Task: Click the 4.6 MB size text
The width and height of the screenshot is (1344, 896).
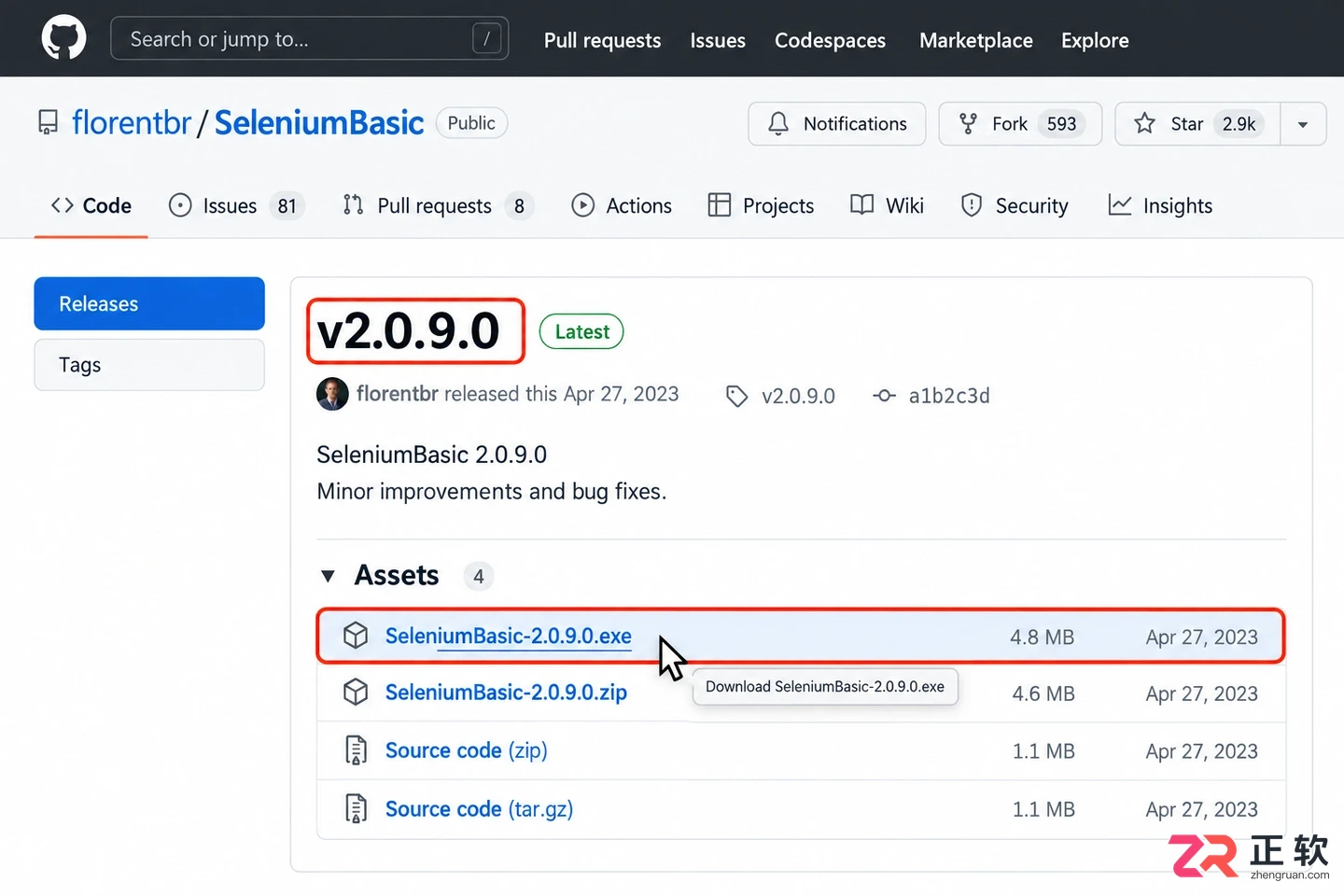Action: (x=1043, y=693)
